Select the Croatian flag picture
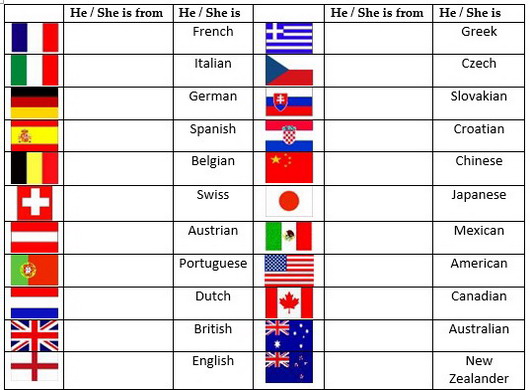 pos(289,136)
